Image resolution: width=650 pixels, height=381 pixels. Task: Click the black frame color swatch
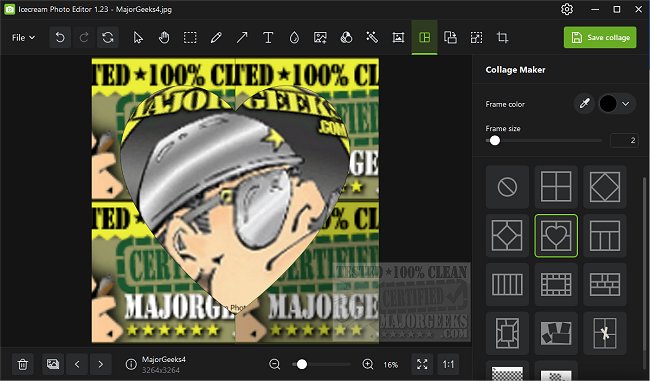608,104
